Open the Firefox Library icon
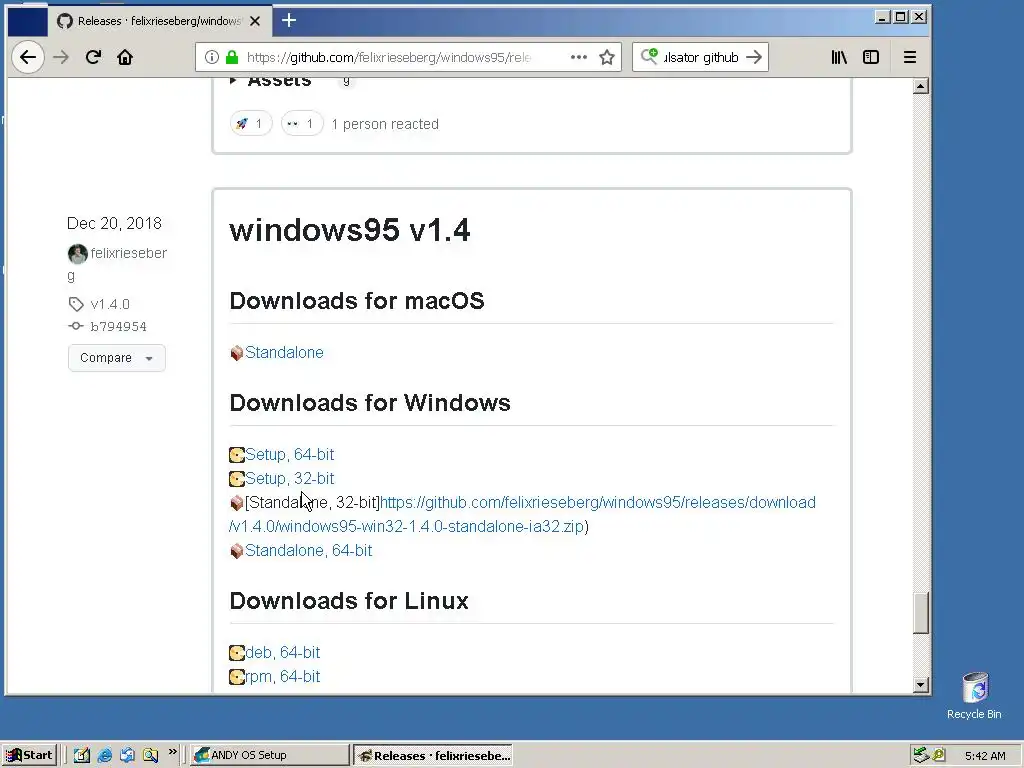The height and width of the screenshot is (768, 1024). click(x=839, y=57)
